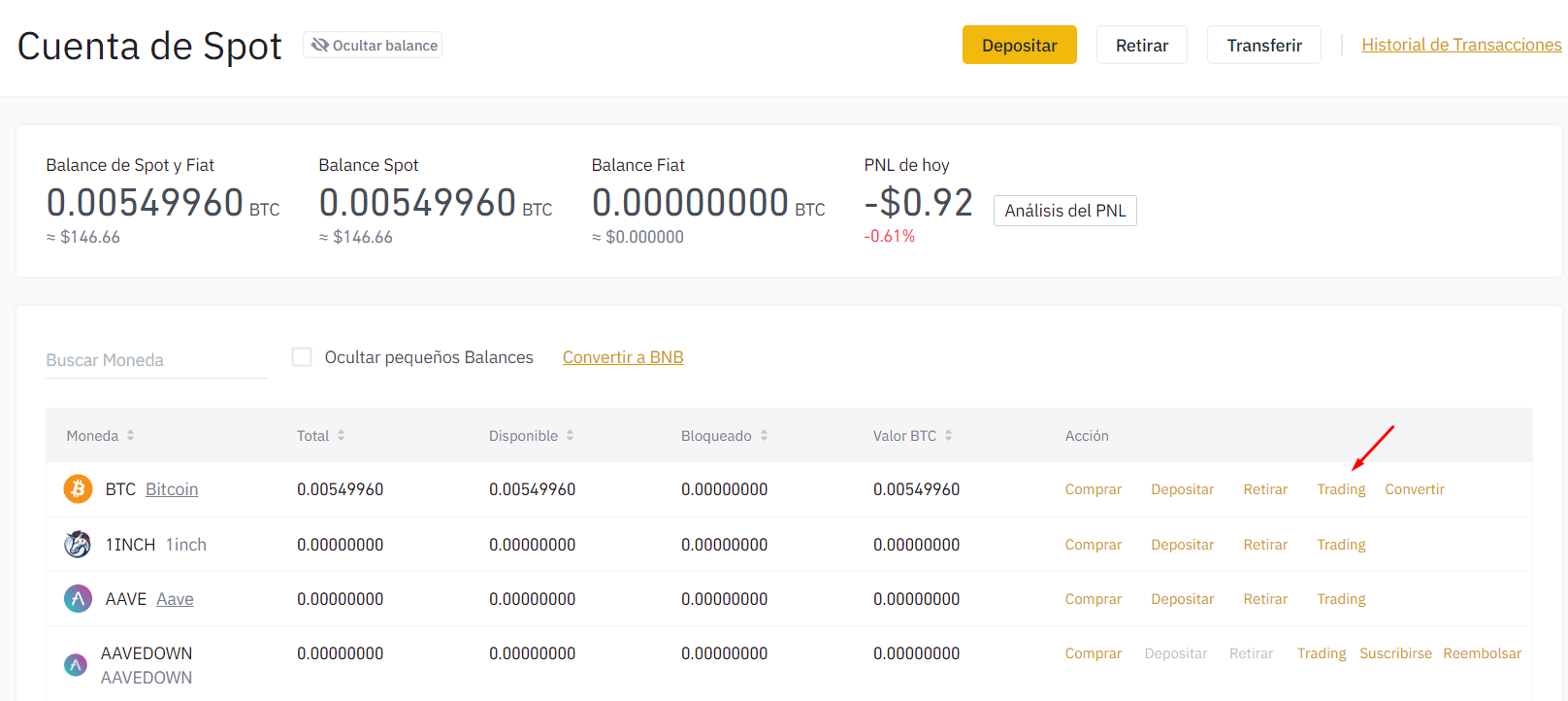Click Retirar in the AAVE row
The width and height of the screenshot is (1568, 701).
pos(1265,599)
